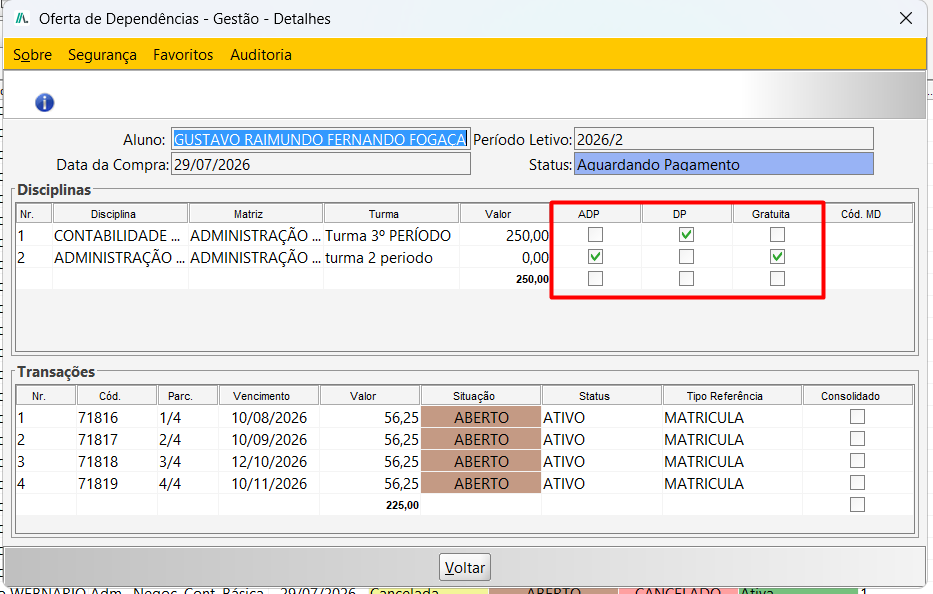Click the Parc. column header
The image size is (933, 594).
click(188, 396)
